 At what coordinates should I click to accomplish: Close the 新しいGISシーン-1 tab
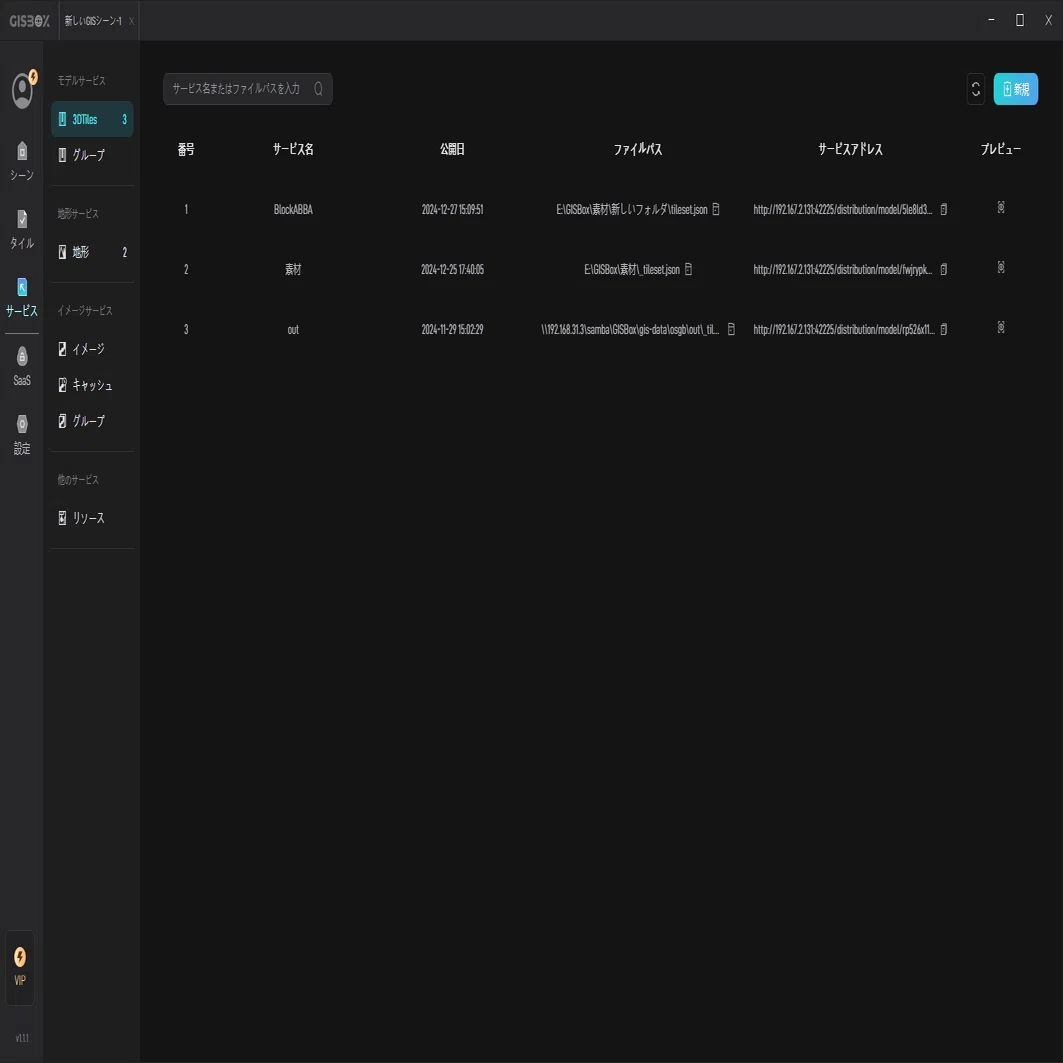(132, 21)
